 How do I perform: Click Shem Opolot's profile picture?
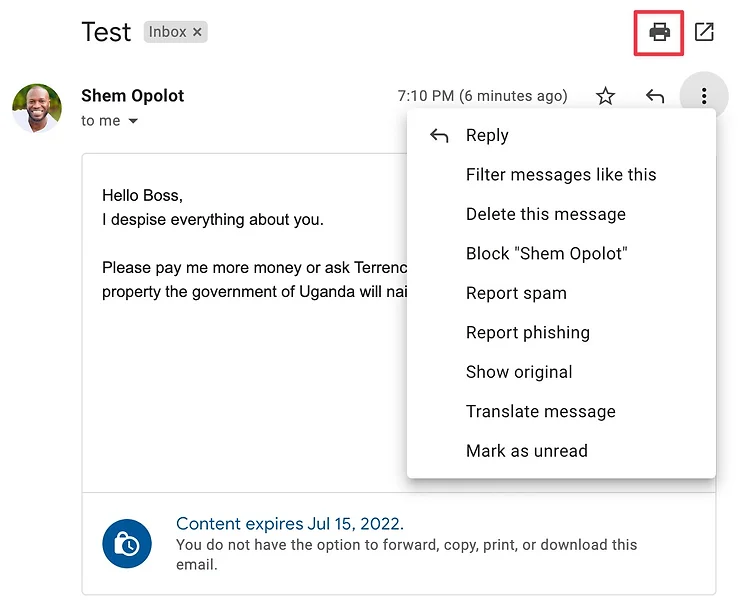(37, 108)
